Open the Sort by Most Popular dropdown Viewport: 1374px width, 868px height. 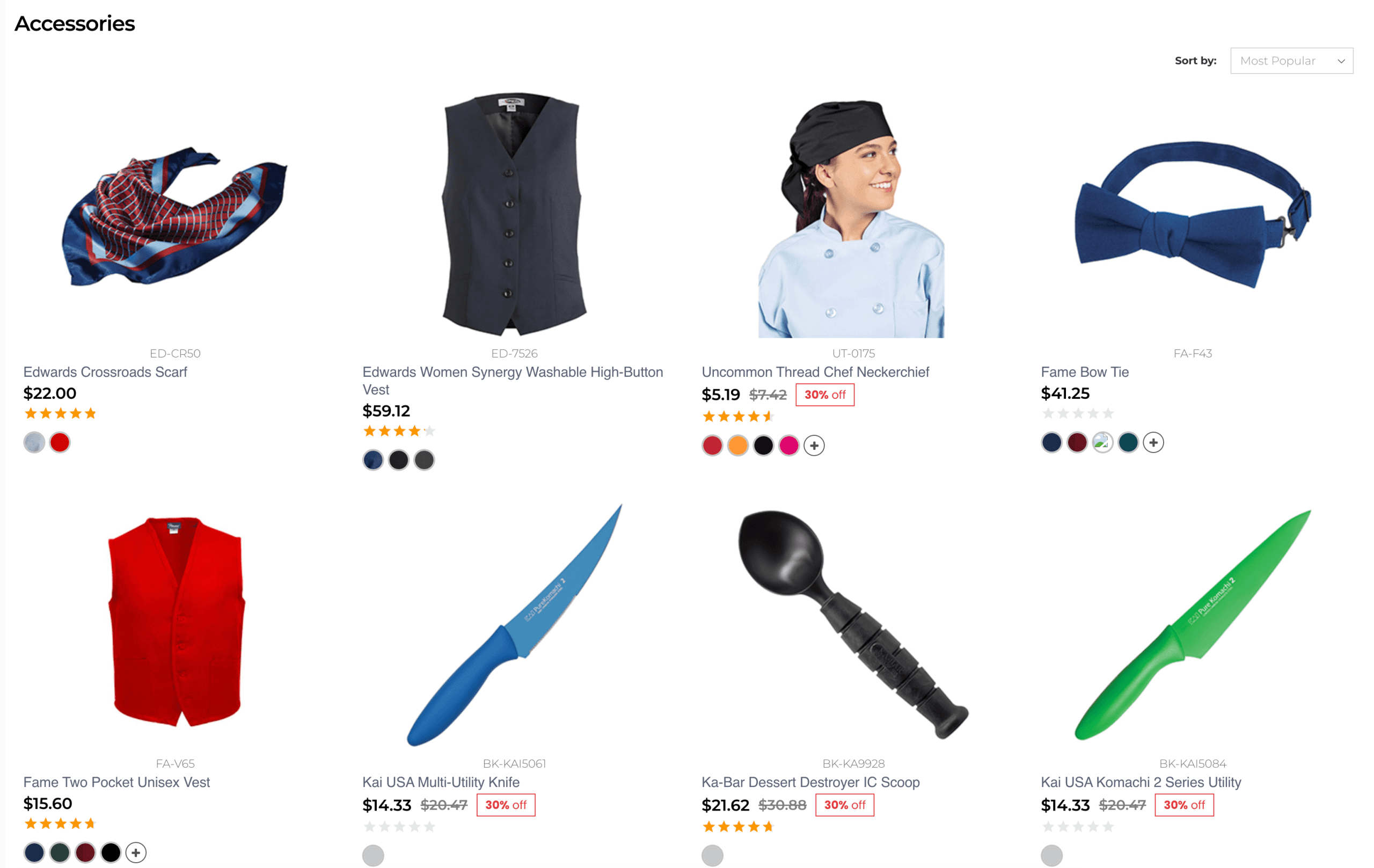[x=1291, y=61]
